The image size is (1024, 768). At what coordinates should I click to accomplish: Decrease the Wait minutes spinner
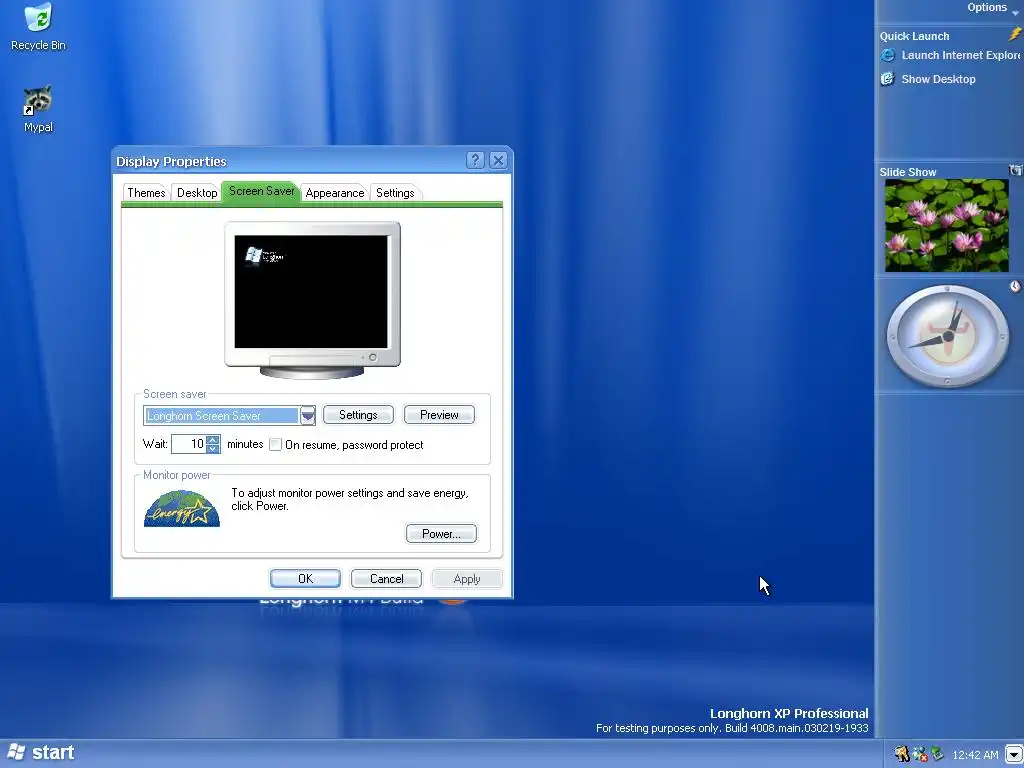(213, 449)
